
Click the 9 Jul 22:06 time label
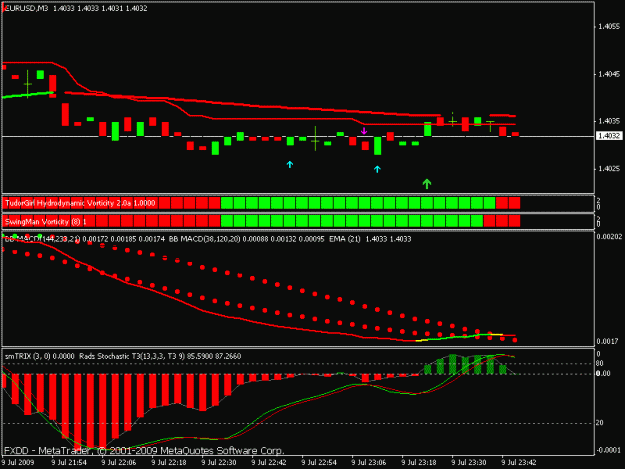[x=119, y=463]
